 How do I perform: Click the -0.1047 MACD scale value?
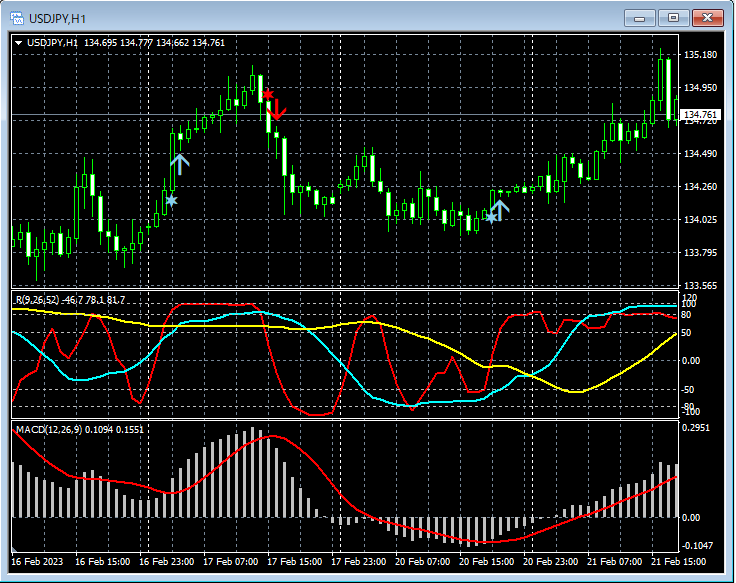[697, 545]
